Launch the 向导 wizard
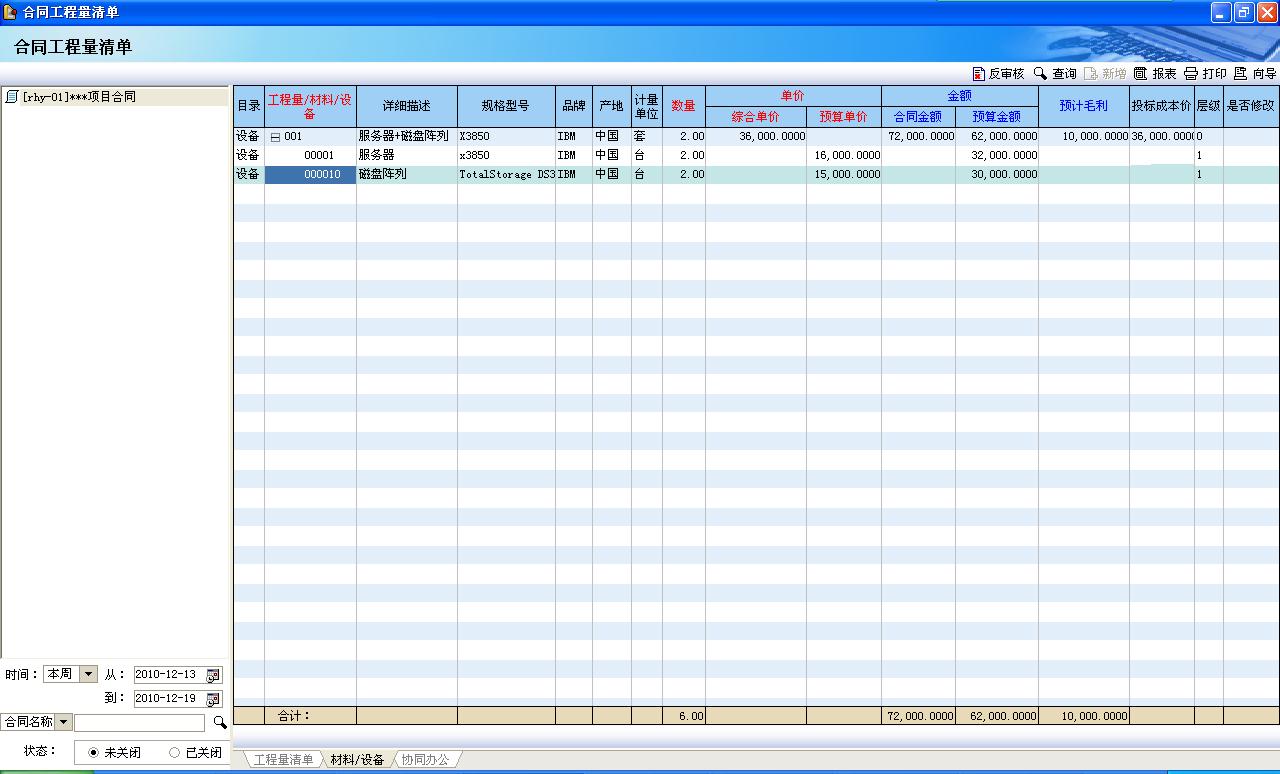 [x=1241, y=74]
